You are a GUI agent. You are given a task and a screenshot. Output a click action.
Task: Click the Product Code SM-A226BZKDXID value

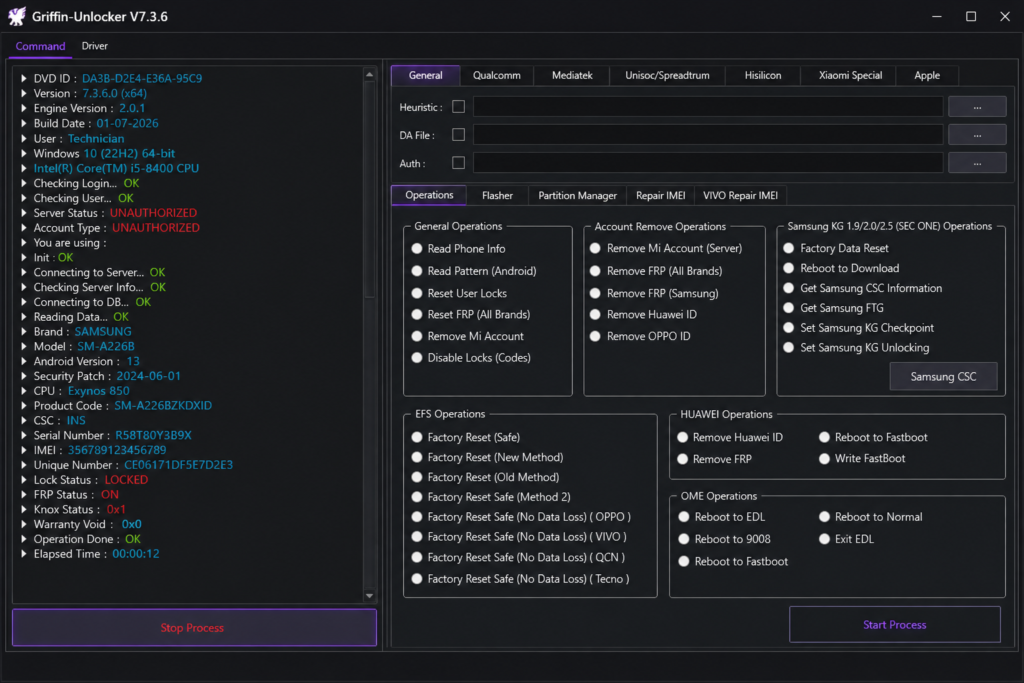coord(163,405)
